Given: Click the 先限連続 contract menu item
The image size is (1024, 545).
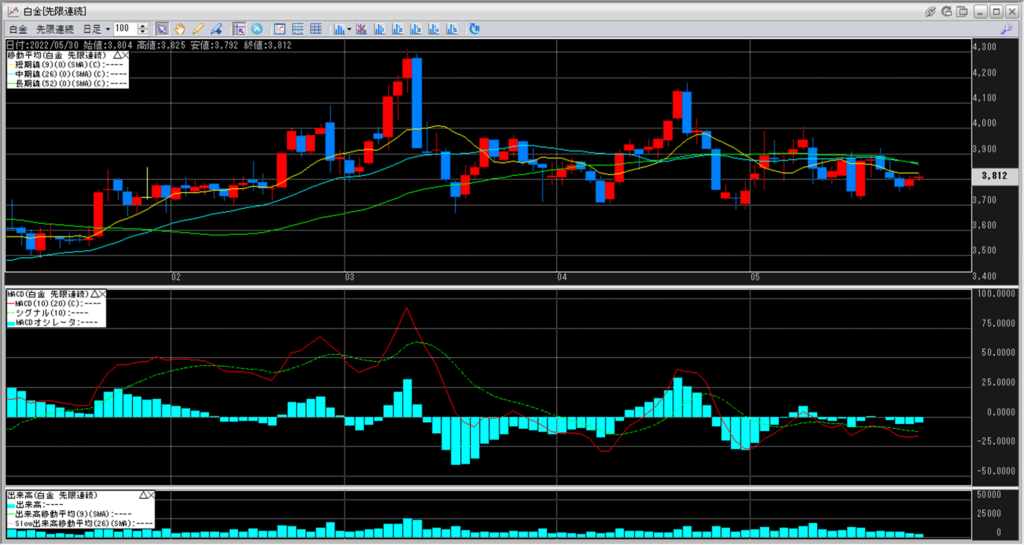Looking at the screenshot, I should (54, 29).
